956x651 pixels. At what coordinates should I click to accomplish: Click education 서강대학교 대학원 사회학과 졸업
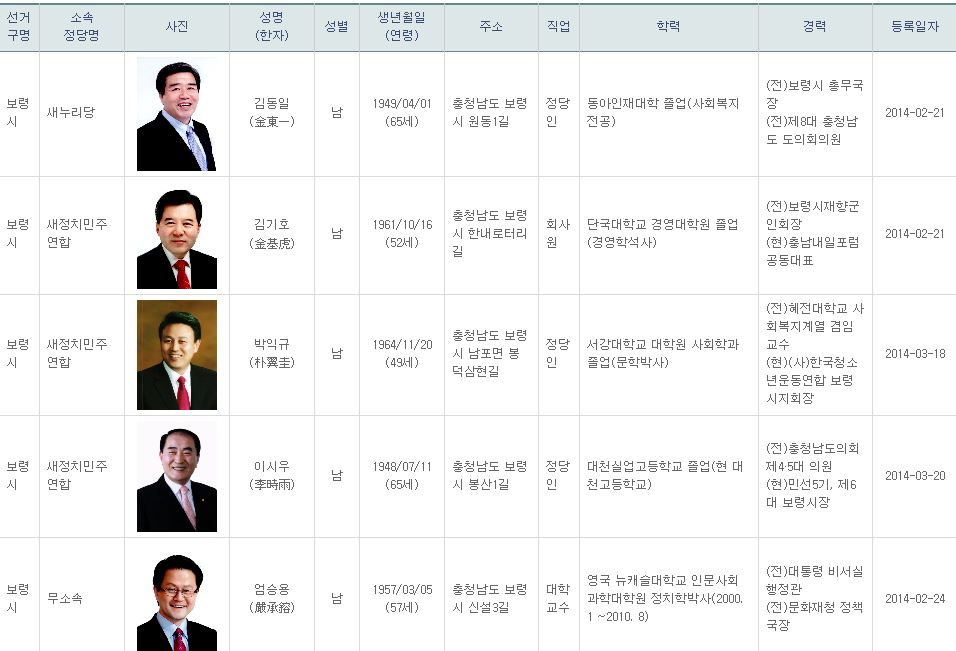click(663, 354)
